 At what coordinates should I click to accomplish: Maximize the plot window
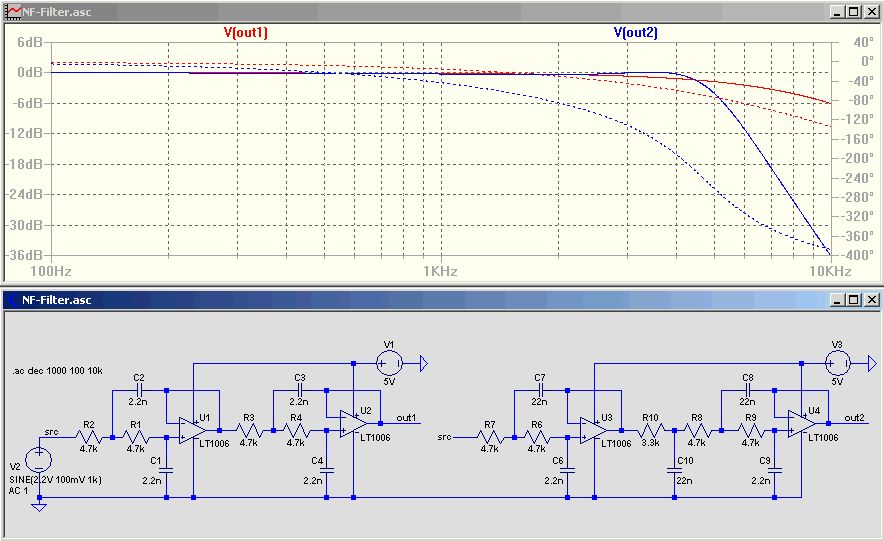click(854, 11)
